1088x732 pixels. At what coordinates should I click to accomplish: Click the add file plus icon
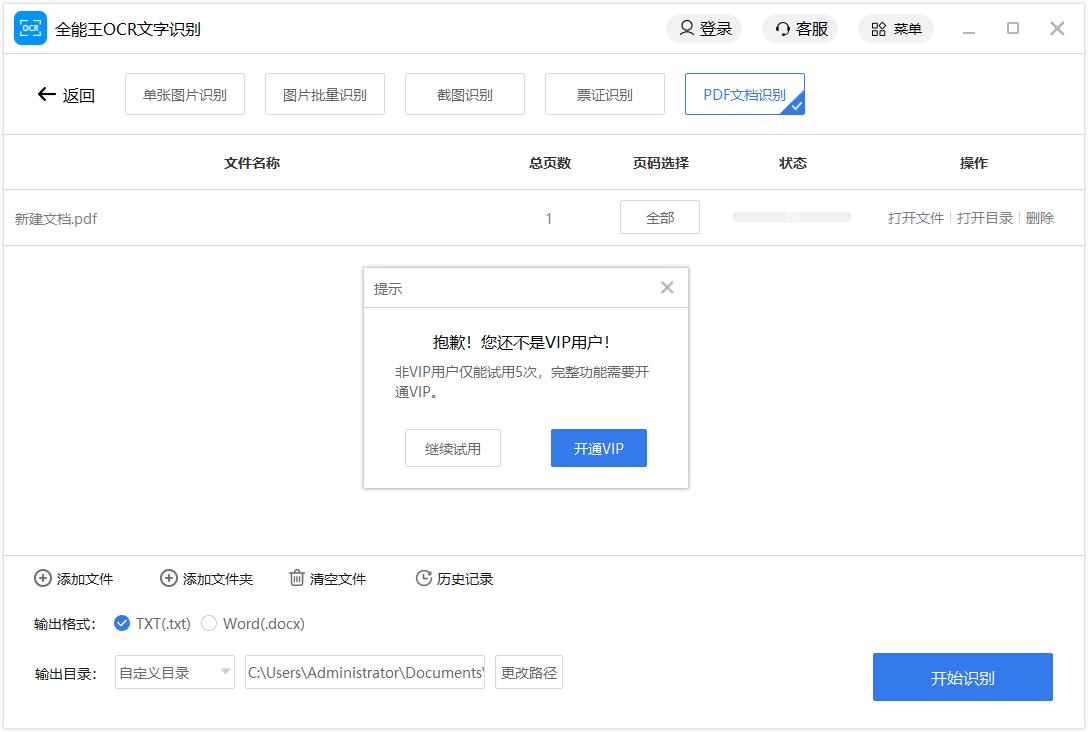pos(43,578)
